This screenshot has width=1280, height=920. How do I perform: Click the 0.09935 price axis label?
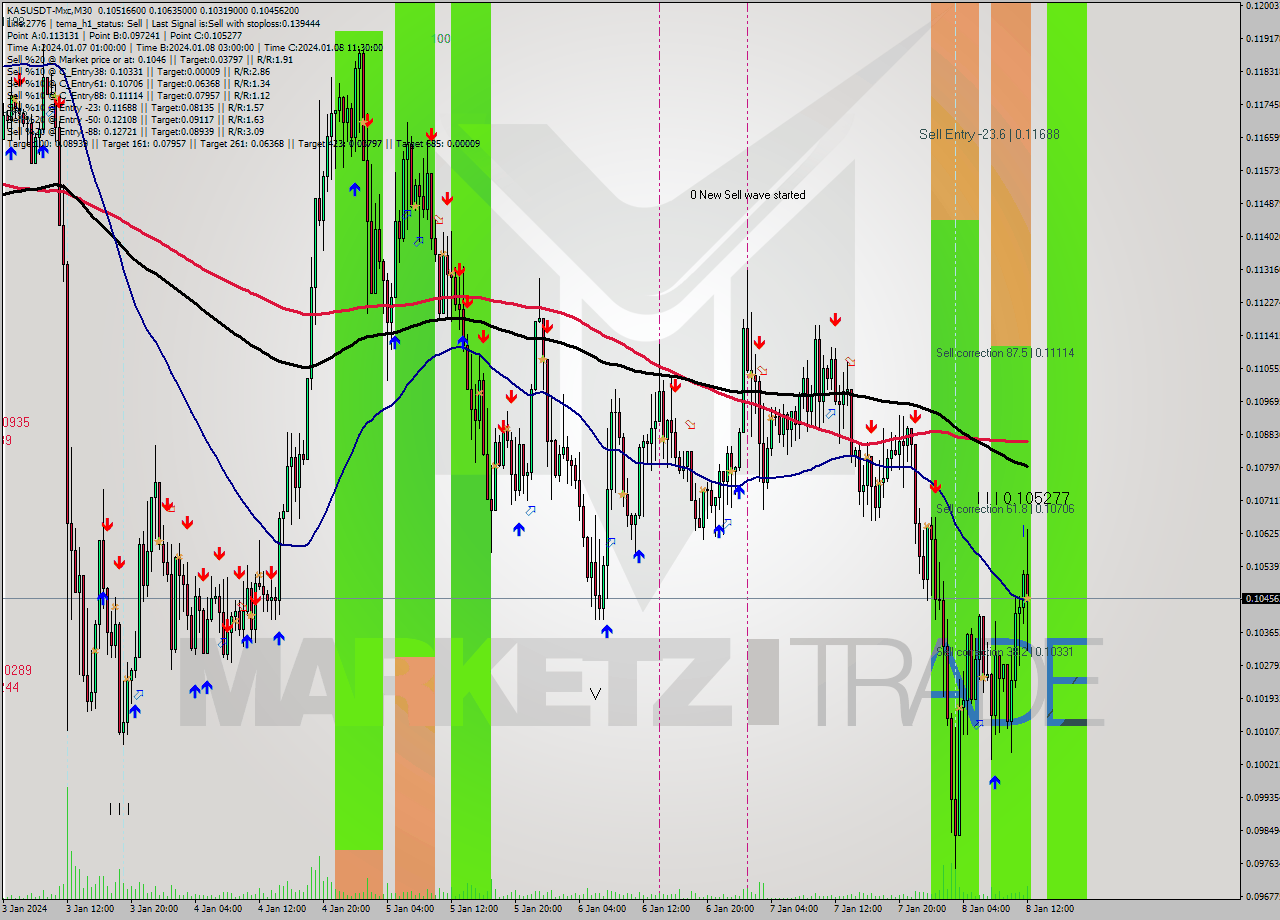[x=1262, y=797]
